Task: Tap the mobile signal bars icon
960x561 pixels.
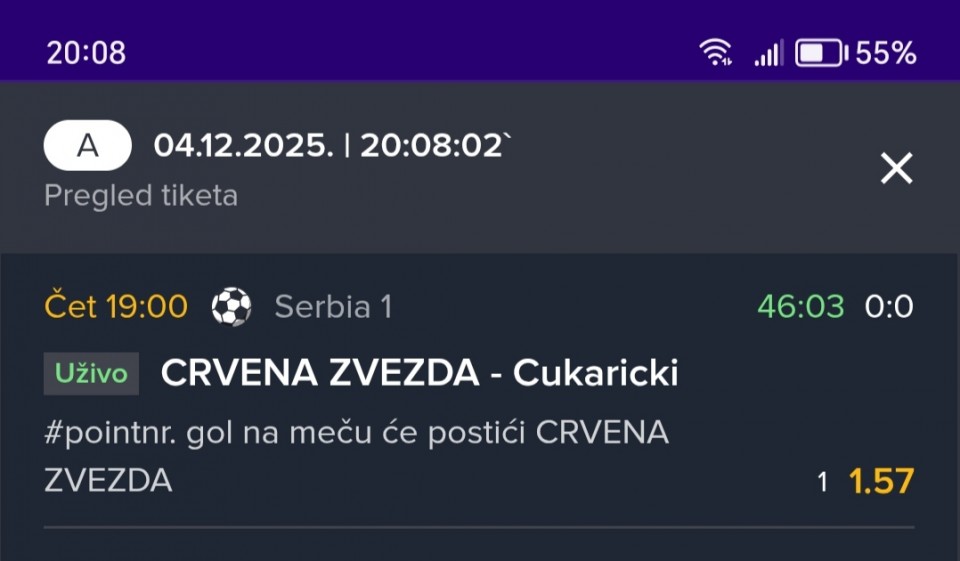Action: tap(768, 53)
